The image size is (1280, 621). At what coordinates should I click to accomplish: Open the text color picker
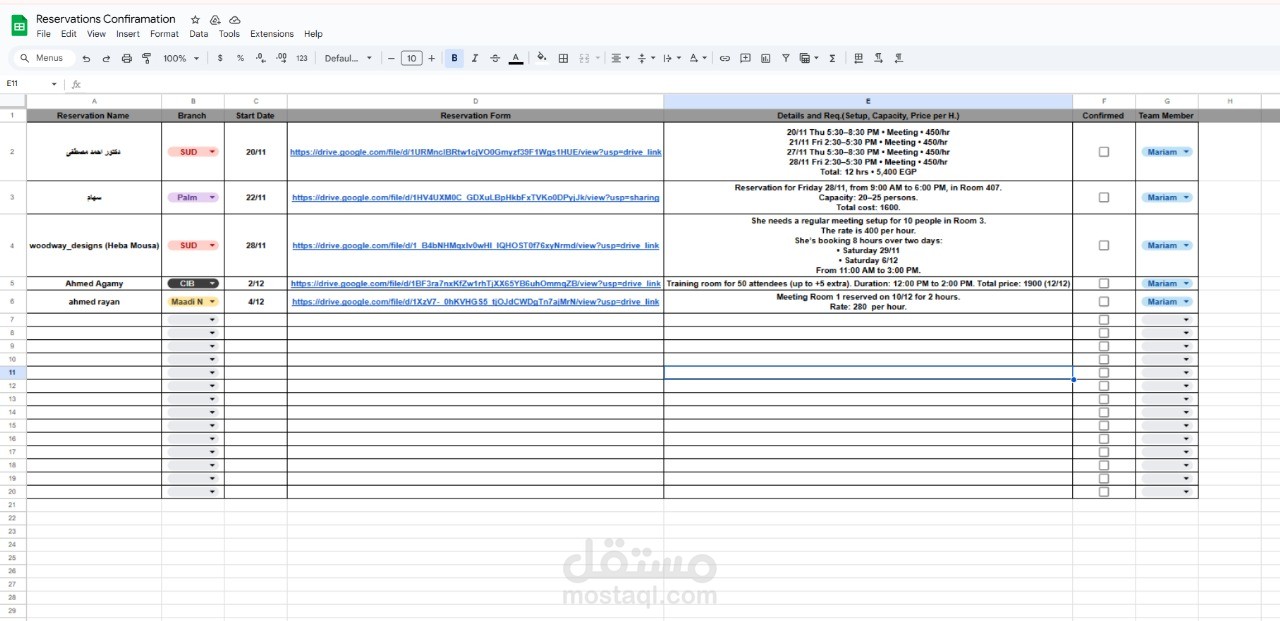515,58
